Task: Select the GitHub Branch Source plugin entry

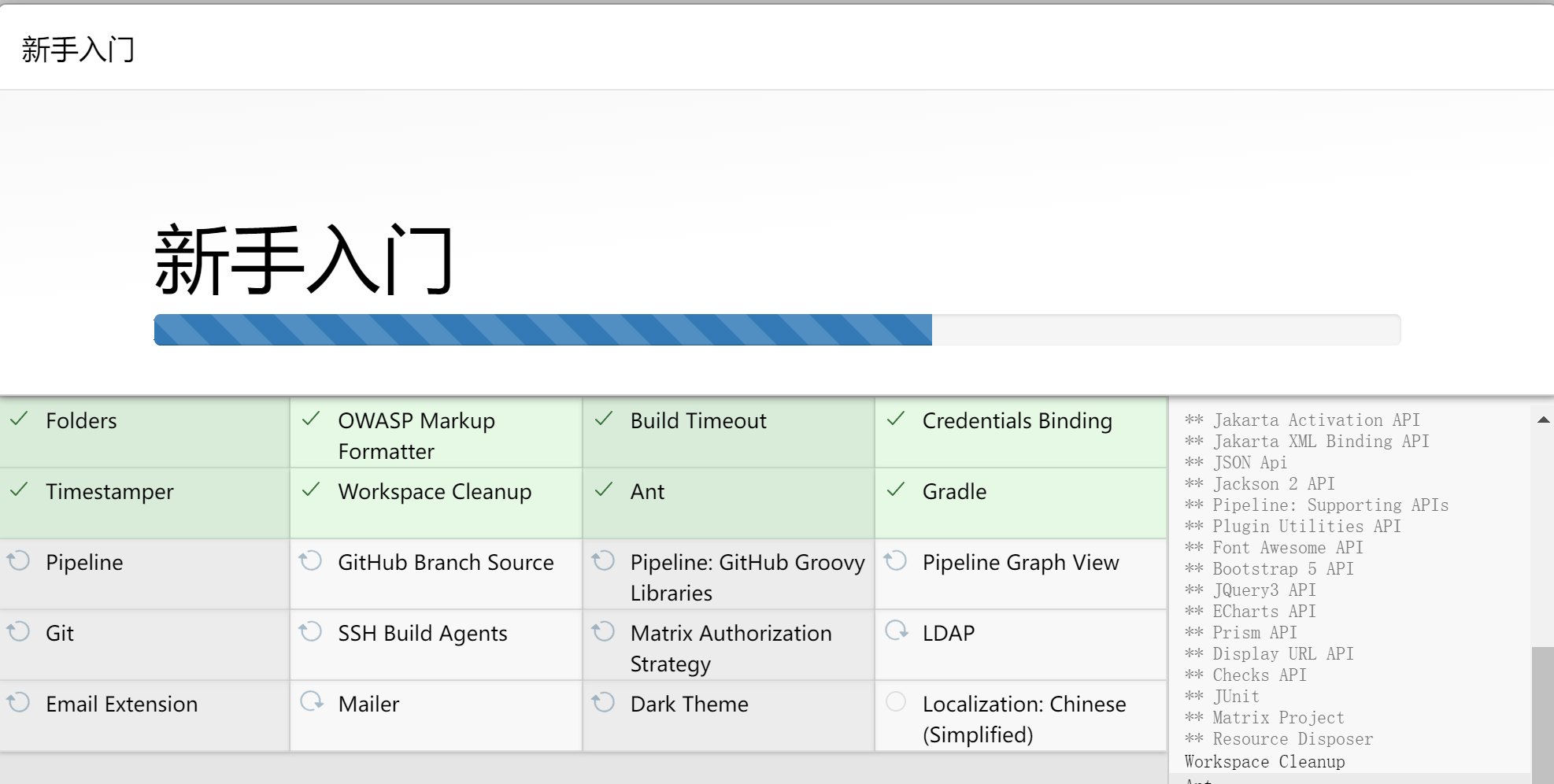Action: tap(446, 563)
